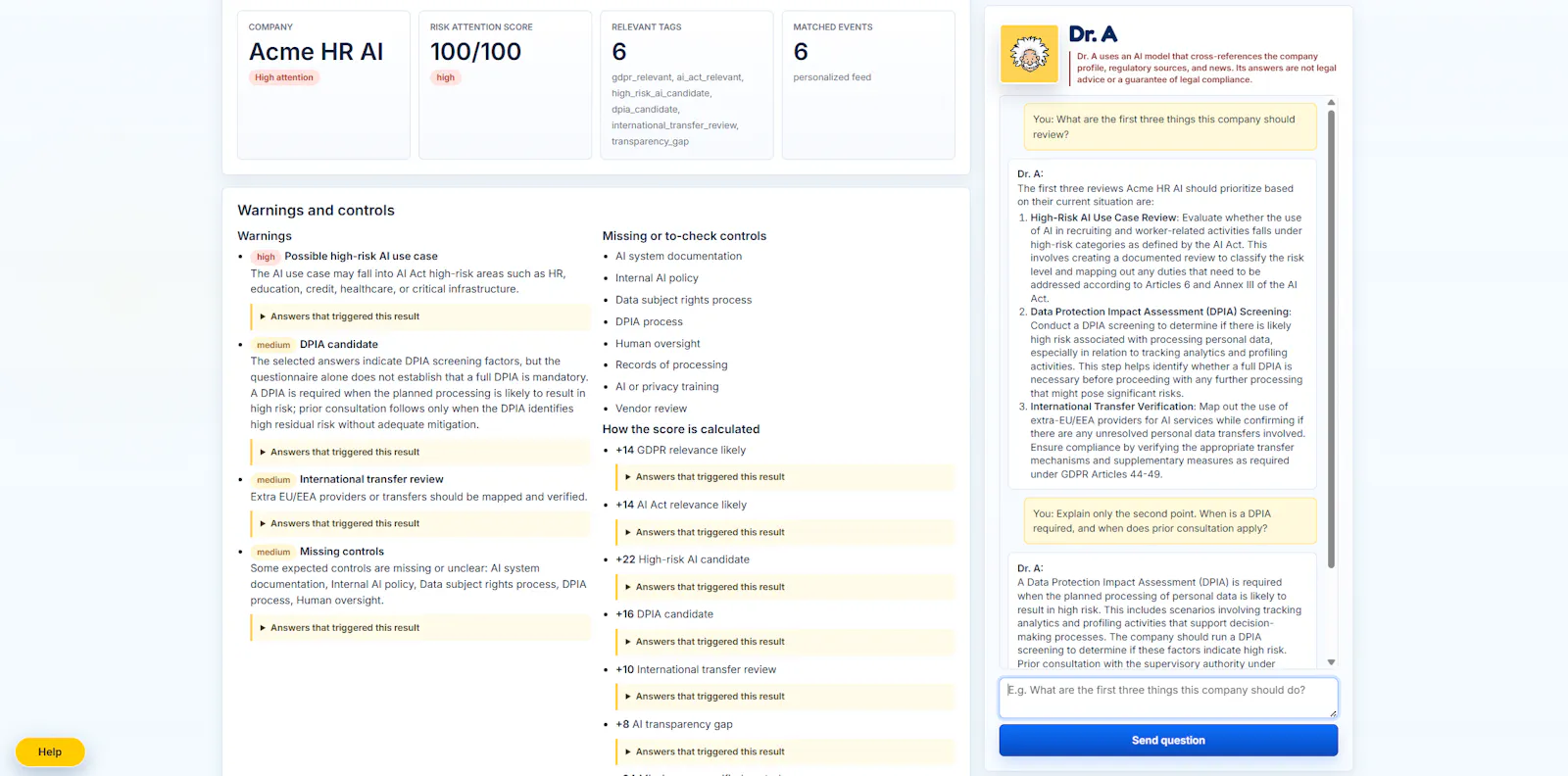This screenshot has height=776, width=1568.
Task: Click the chat scrollbar up arrow
Action: click(1331, 102)
